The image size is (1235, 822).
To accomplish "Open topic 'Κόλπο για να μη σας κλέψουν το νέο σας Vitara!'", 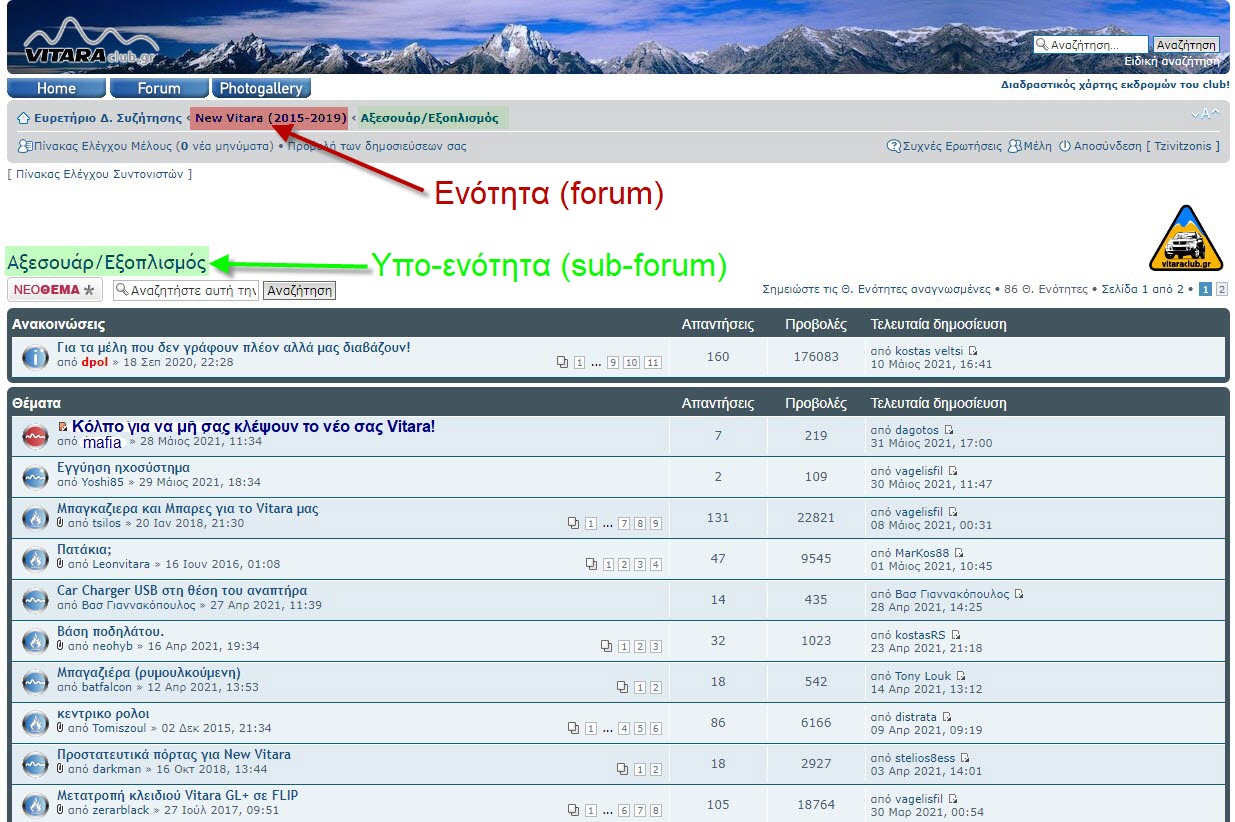I will point(254,427).
